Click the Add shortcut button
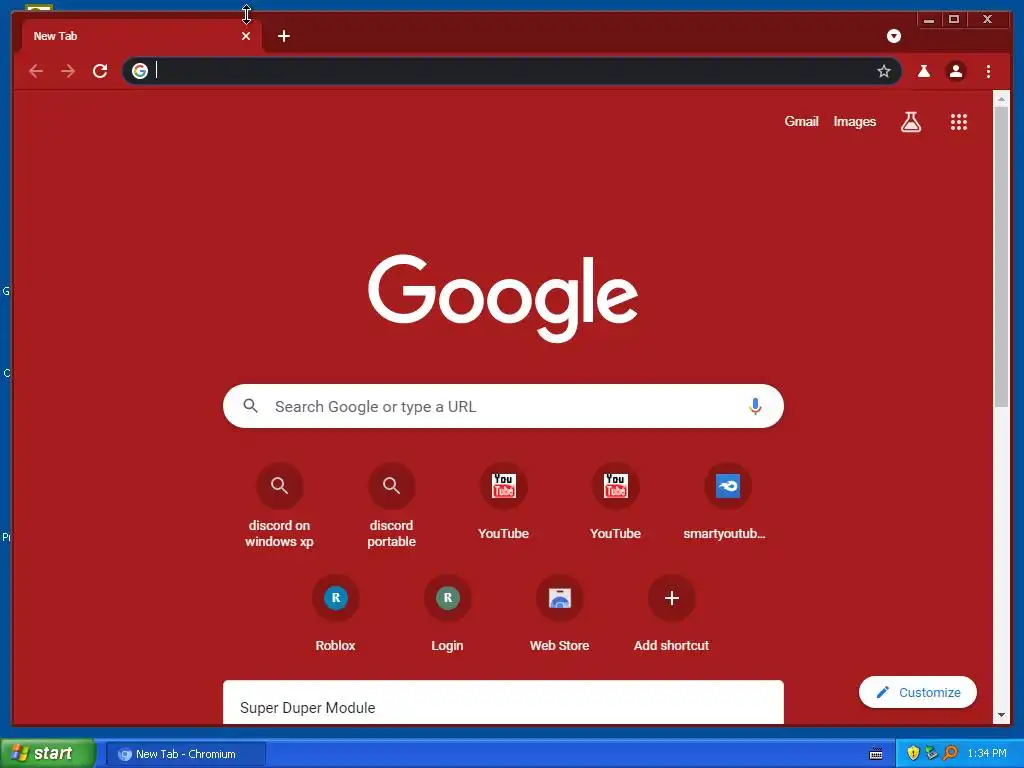The width and height of the screenshot is (1024, 768). point(671,614)
